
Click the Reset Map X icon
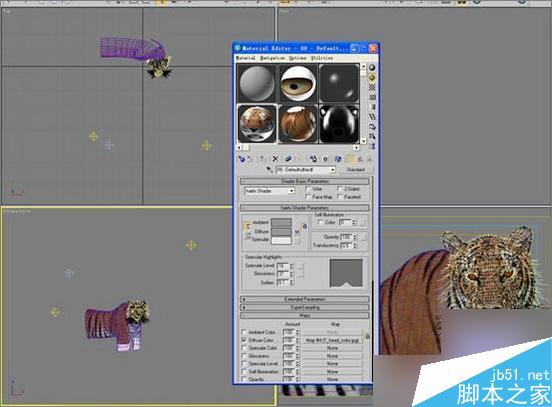tap(275, 159)
